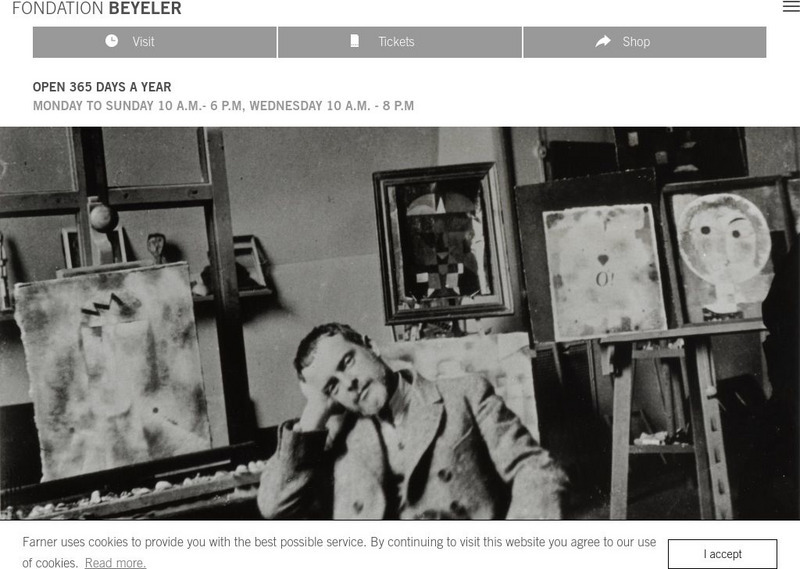
Task: Accept cookies with I accept button
Action: (722, 554)
